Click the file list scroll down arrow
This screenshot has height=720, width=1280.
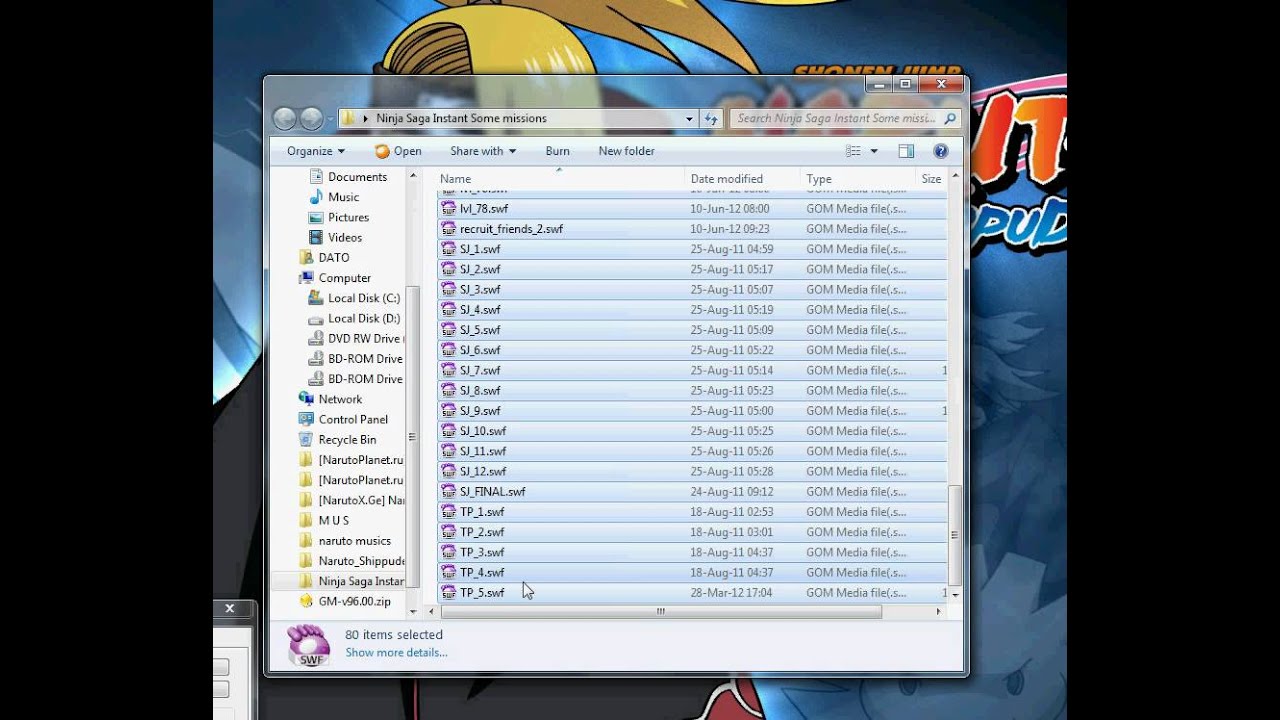point(955,594)
